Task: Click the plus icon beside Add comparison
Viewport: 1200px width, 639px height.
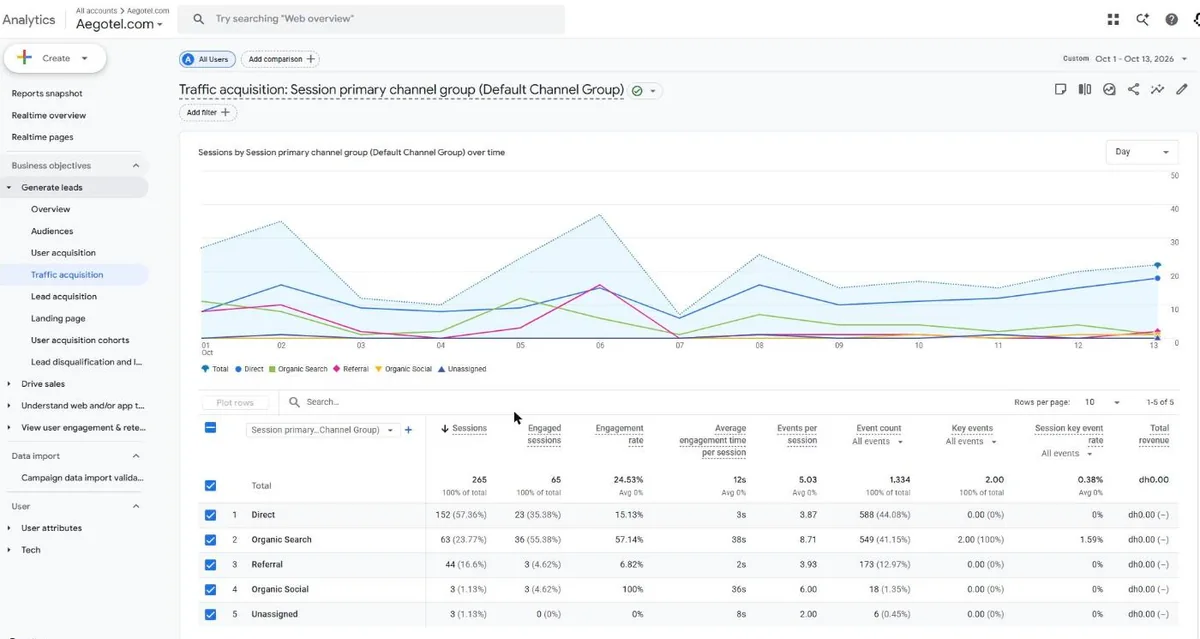Action: [311, 59]
